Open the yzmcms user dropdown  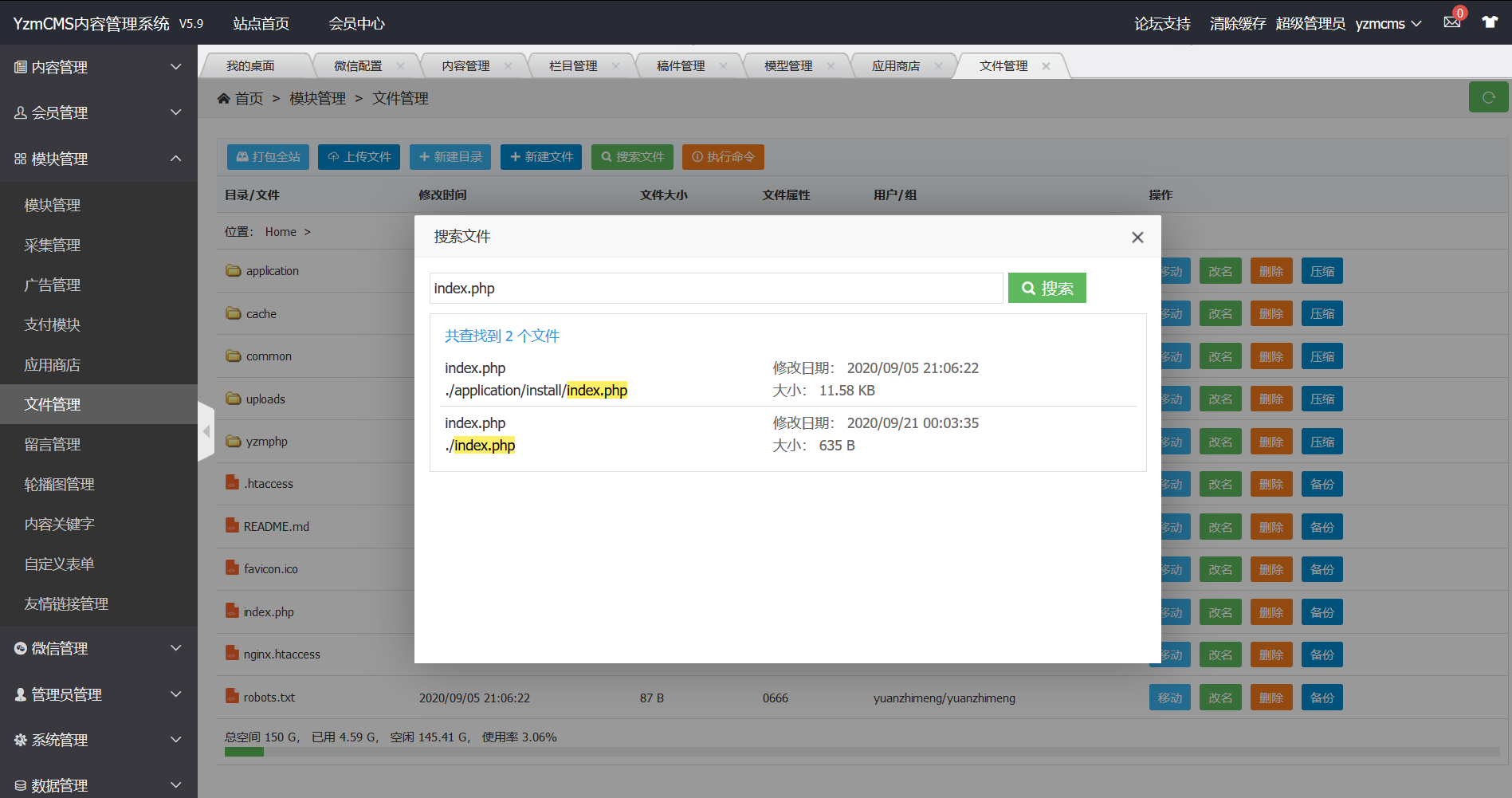coord(1388,24)
